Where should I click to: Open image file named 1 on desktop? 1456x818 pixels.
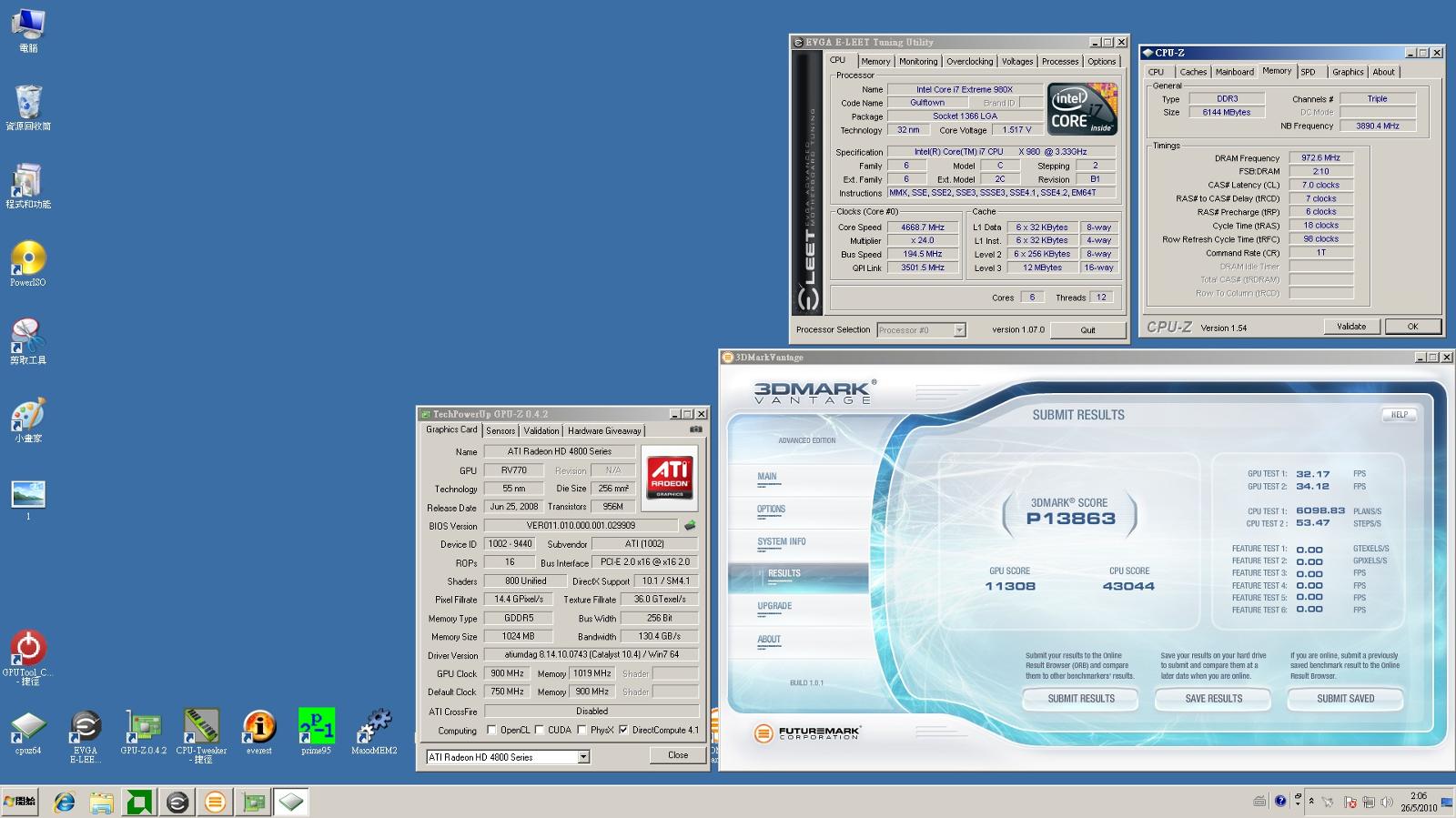28,500
